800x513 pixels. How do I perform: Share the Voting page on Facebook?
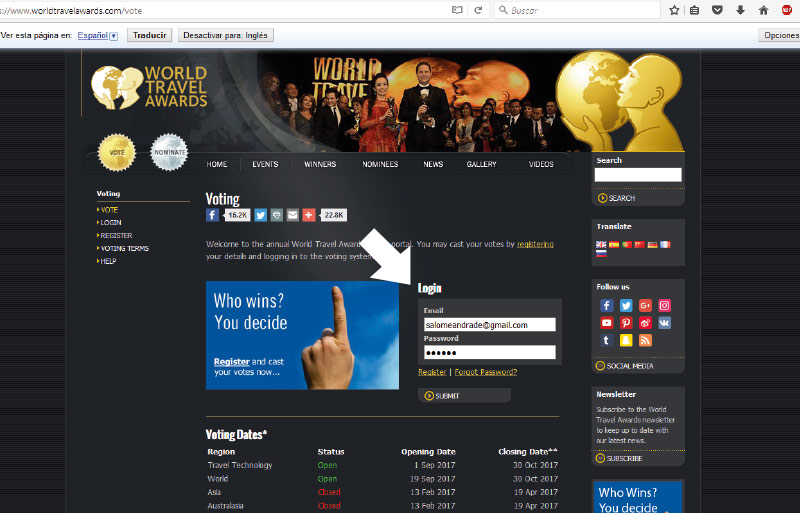(212, 215)
